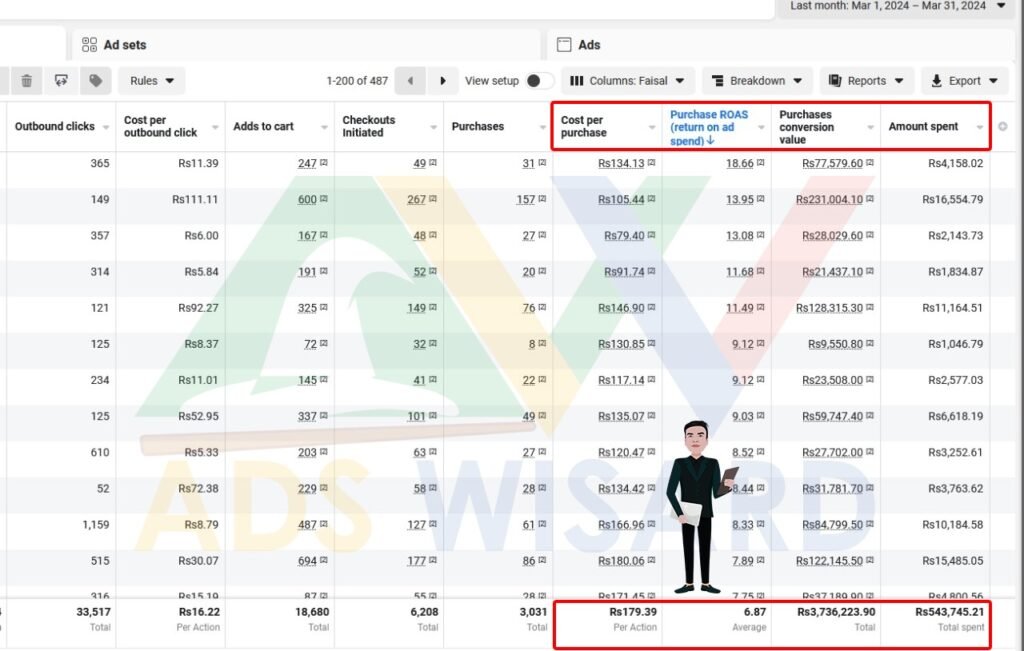Go to the next results page
The width and height of the screenshot is (1024, 651).
442,80
